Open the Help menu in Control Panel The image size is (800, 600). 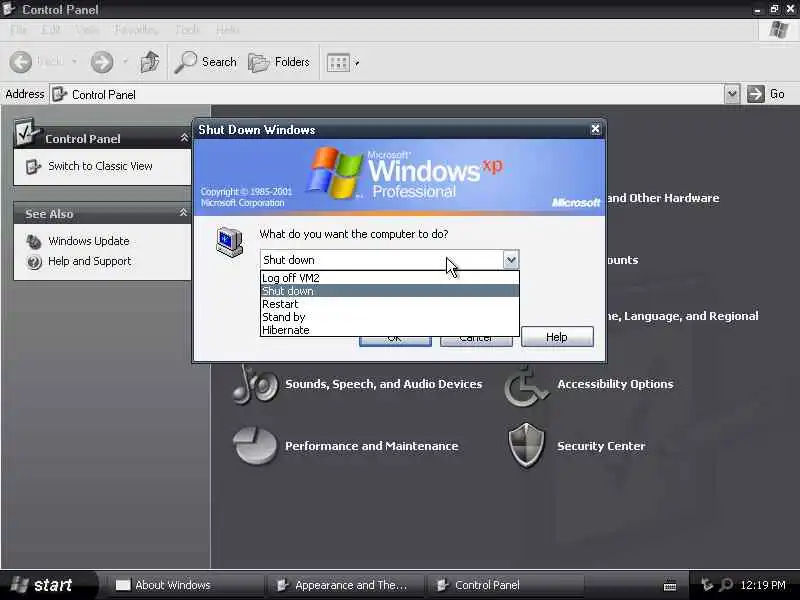(227, 30)
